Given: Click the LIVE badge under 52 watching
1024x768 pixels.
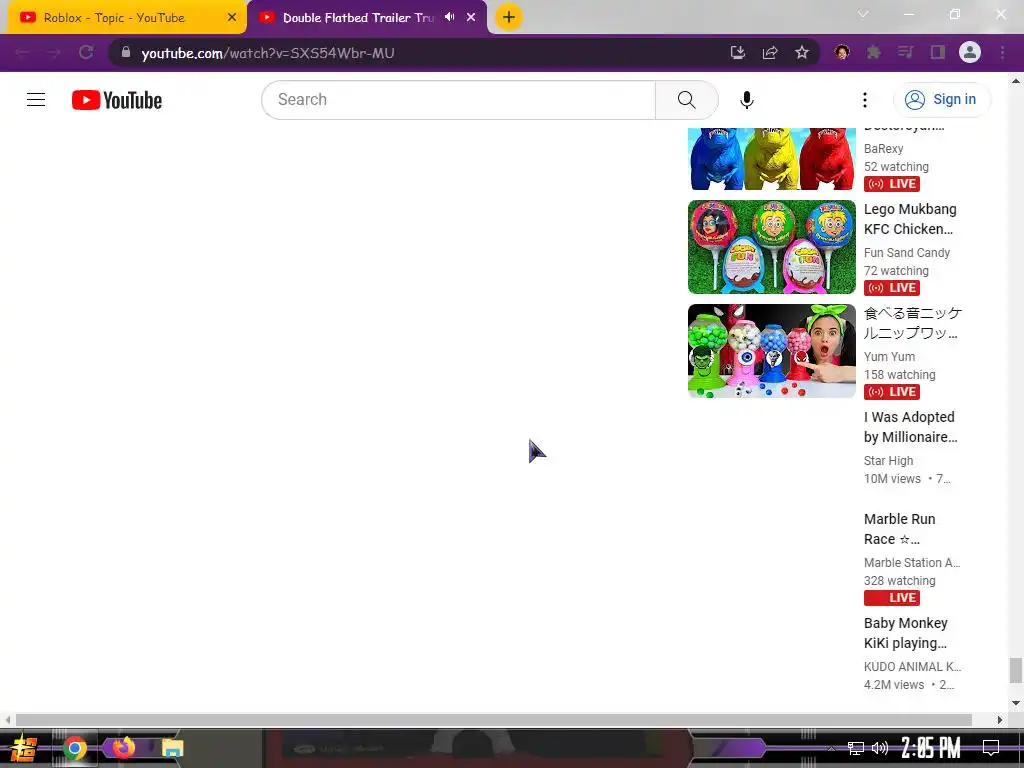Looking at the screenshot, I should coord(891,184).
